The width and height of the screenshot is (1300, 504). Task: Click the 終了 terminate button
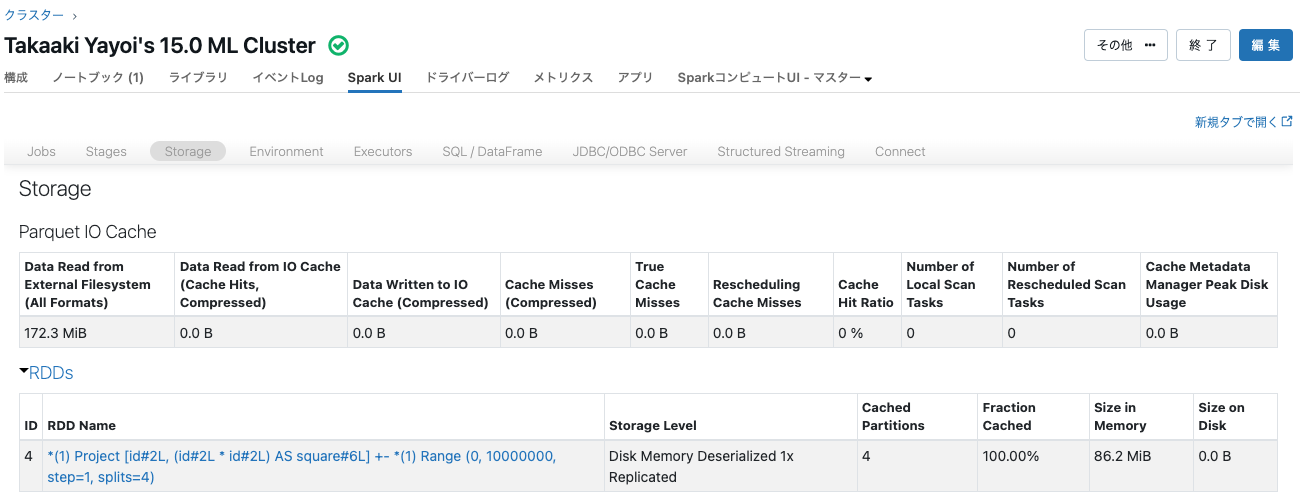pyautogui.click(x=1203, y=45)
